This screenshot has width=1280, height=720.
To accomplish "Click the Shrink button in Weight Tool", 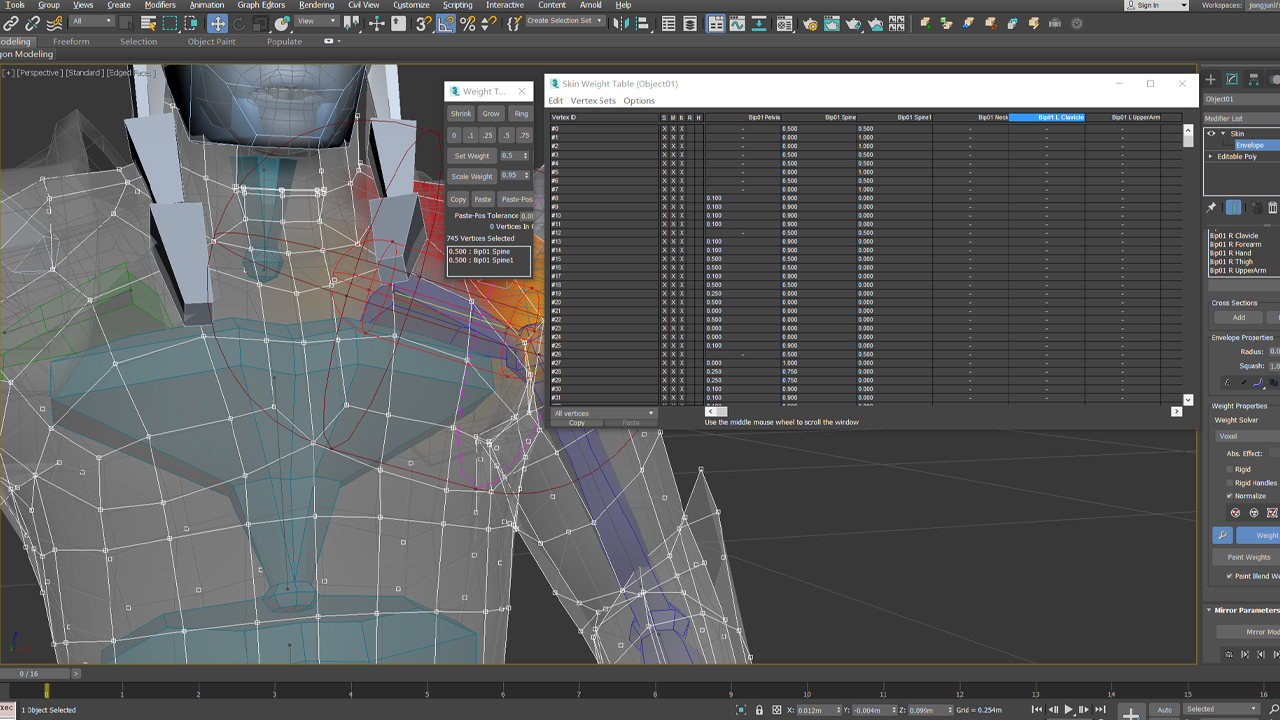I will [460, 113].
